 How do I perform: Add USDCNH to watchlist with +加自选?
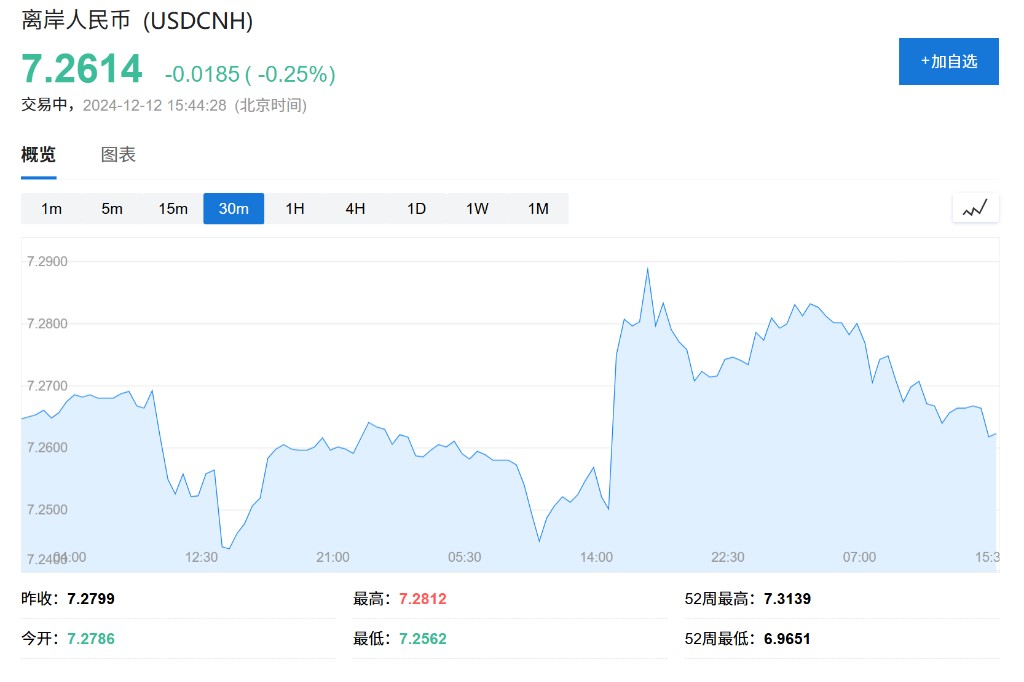[x=948, y=61]
